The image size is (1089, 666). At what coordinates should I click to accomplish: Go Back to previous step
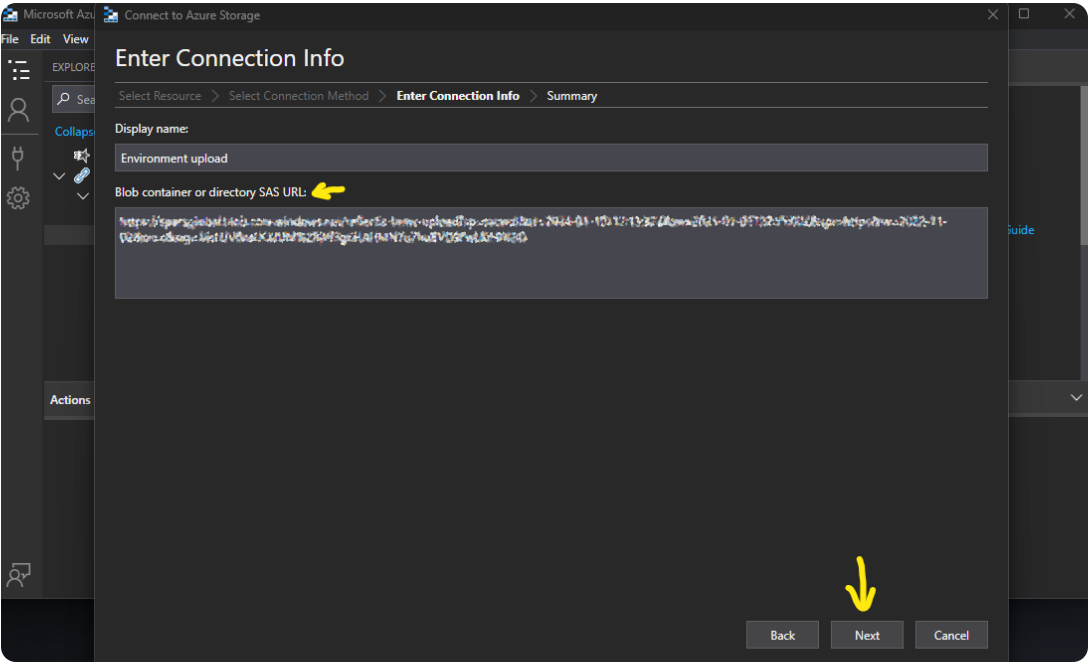pyautogui.click(x=782, y=635)
